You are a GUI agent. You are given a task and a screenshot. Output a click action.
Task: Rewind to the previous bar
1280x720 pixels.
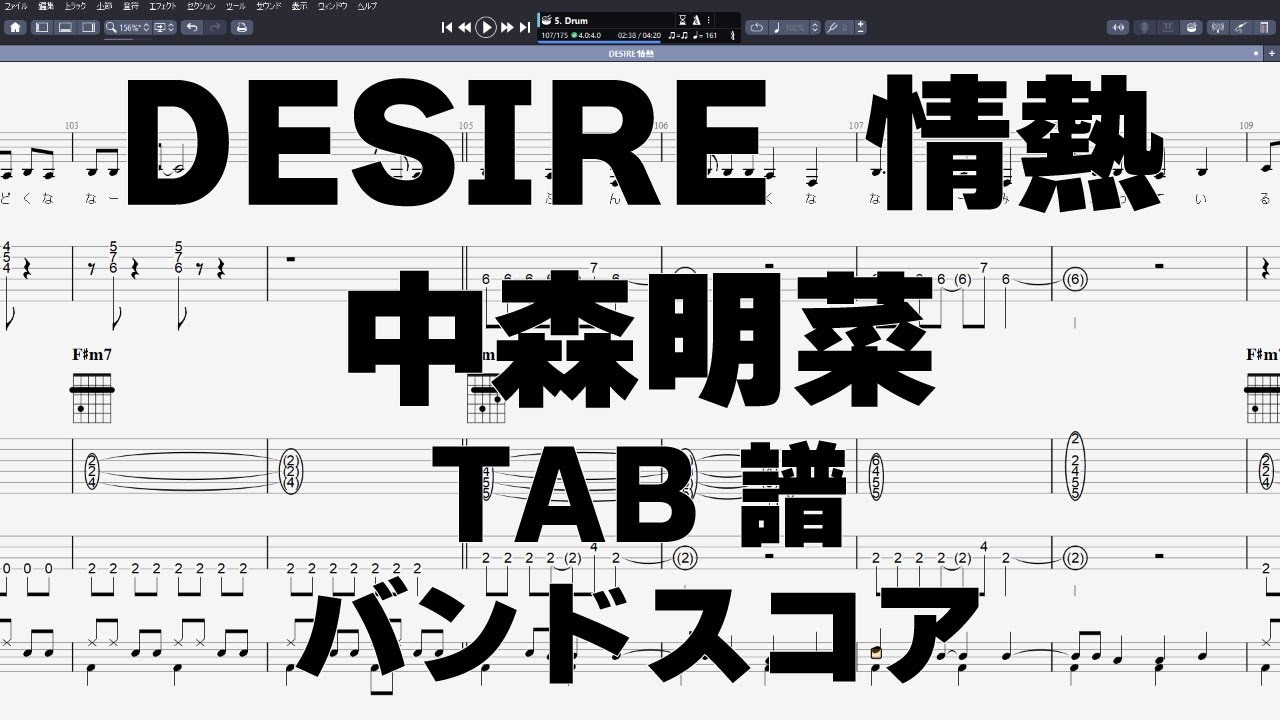465,28
